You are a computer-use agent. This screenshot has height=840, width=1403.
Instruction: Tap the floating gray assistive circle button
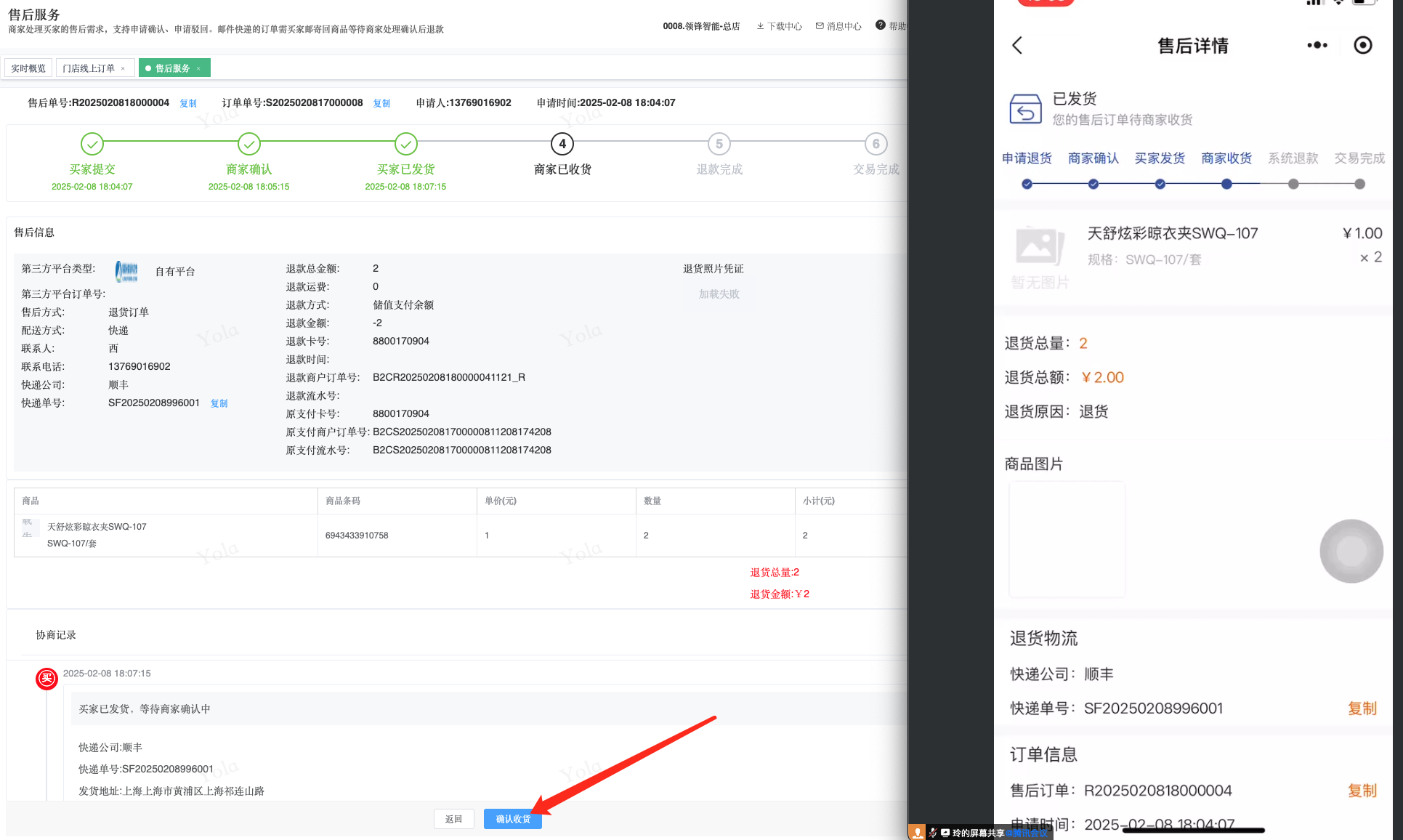coord(1351,551)
